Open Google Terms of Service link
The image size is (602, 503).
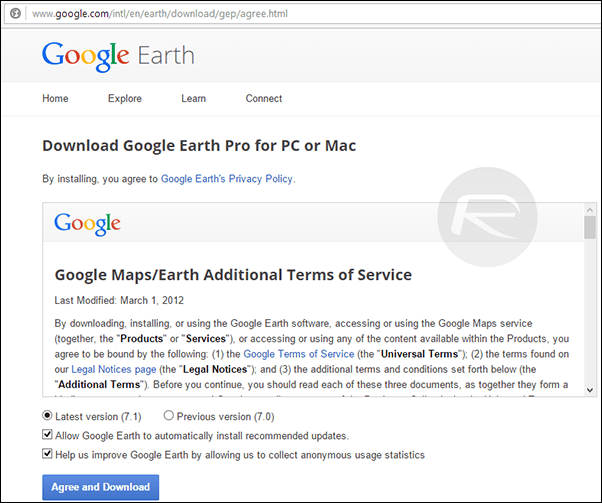pyautogui.click(x=299, y=354)
